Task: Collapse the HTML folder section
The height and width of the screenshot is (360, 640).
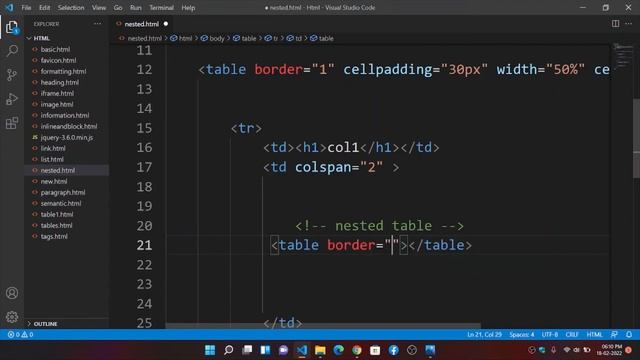Action: [67, 38]
